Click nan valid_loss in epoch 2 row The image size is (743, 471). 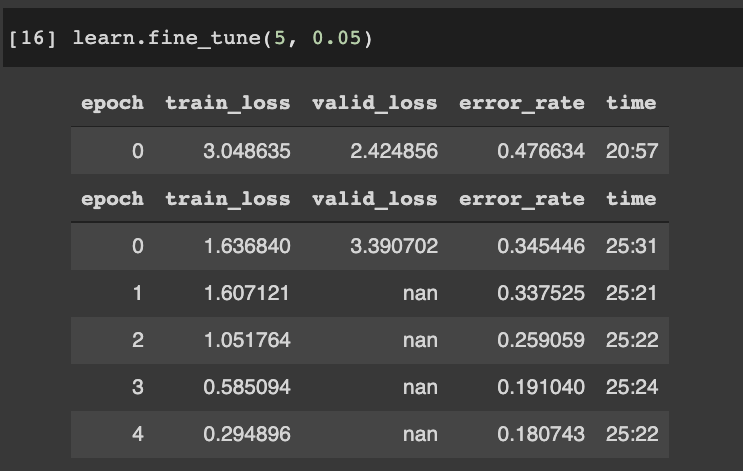[x=420, y=340]
